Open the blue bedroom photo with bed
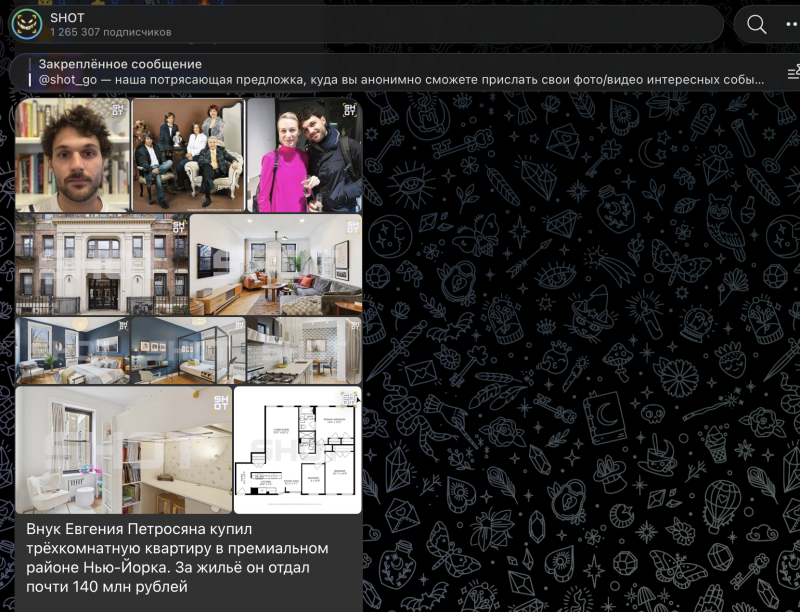This screenshot has width=800, height=612. [72, 350]
